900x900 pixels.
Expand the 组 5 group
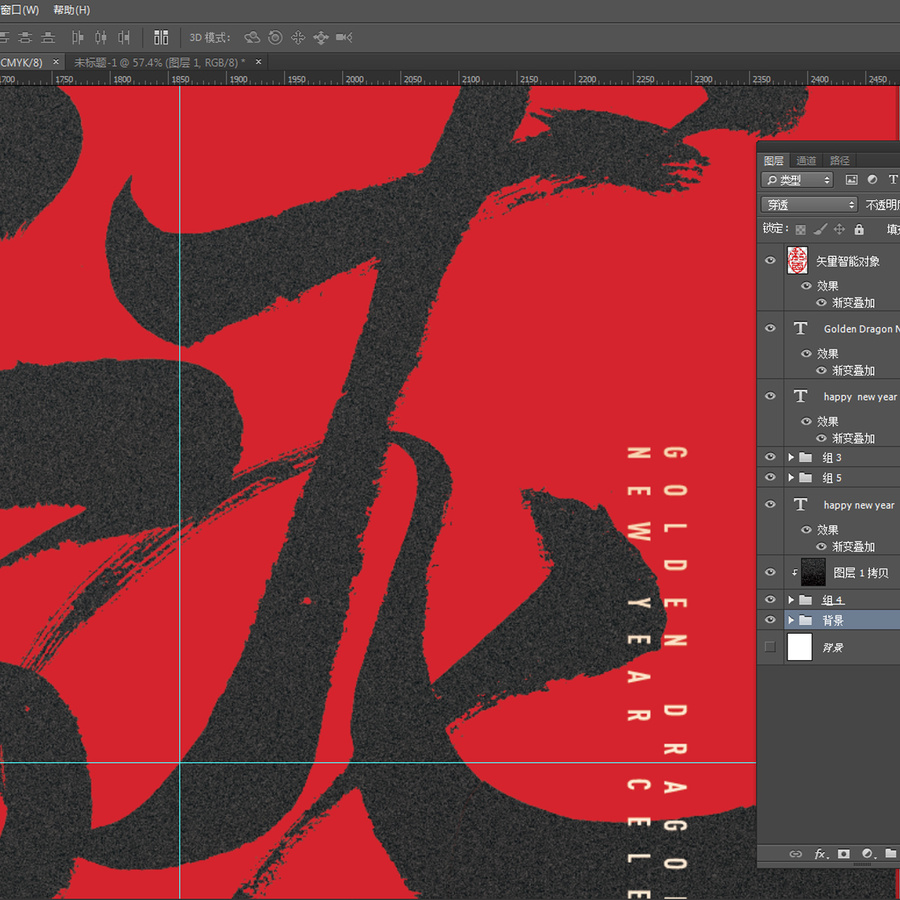click(791, 478)
